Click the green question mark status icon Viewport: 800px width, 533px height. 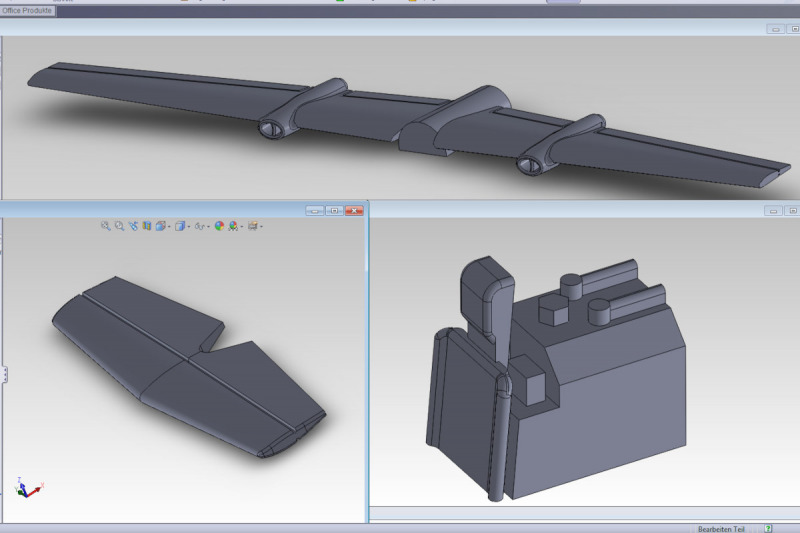(768, 529)
